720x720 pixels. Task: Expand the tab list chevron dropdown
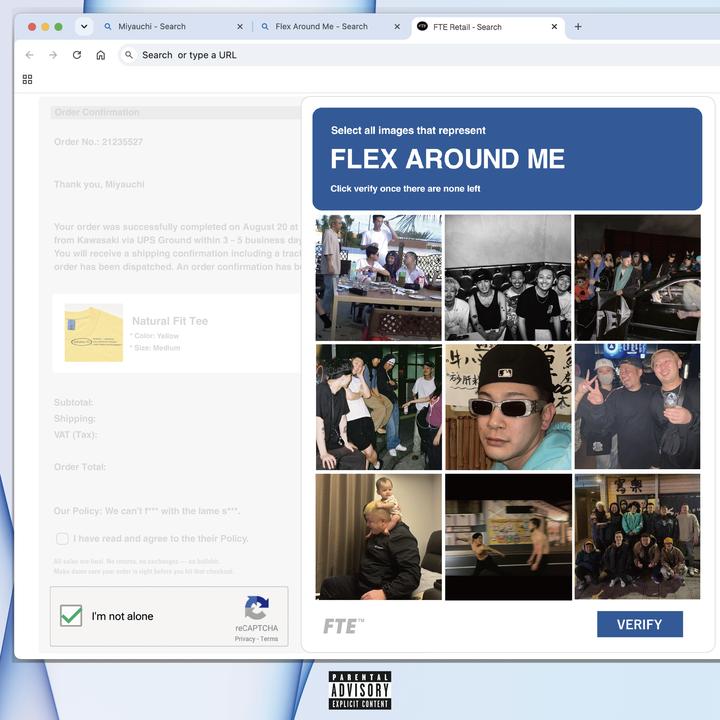tap(84, 27)
